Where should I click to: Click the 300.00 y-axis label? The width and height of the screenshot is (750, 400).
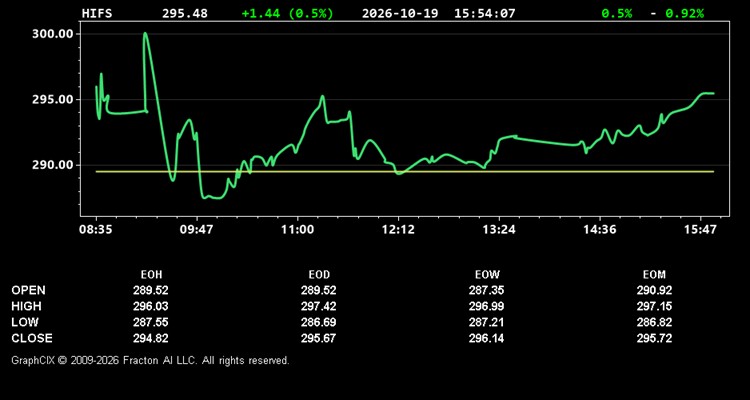[52, 34]
